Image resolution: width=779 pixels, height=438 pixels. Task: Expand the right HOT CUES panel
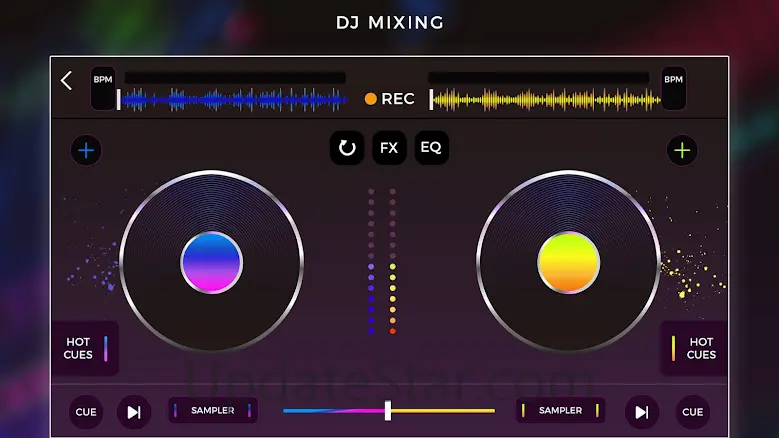(694, 348)
